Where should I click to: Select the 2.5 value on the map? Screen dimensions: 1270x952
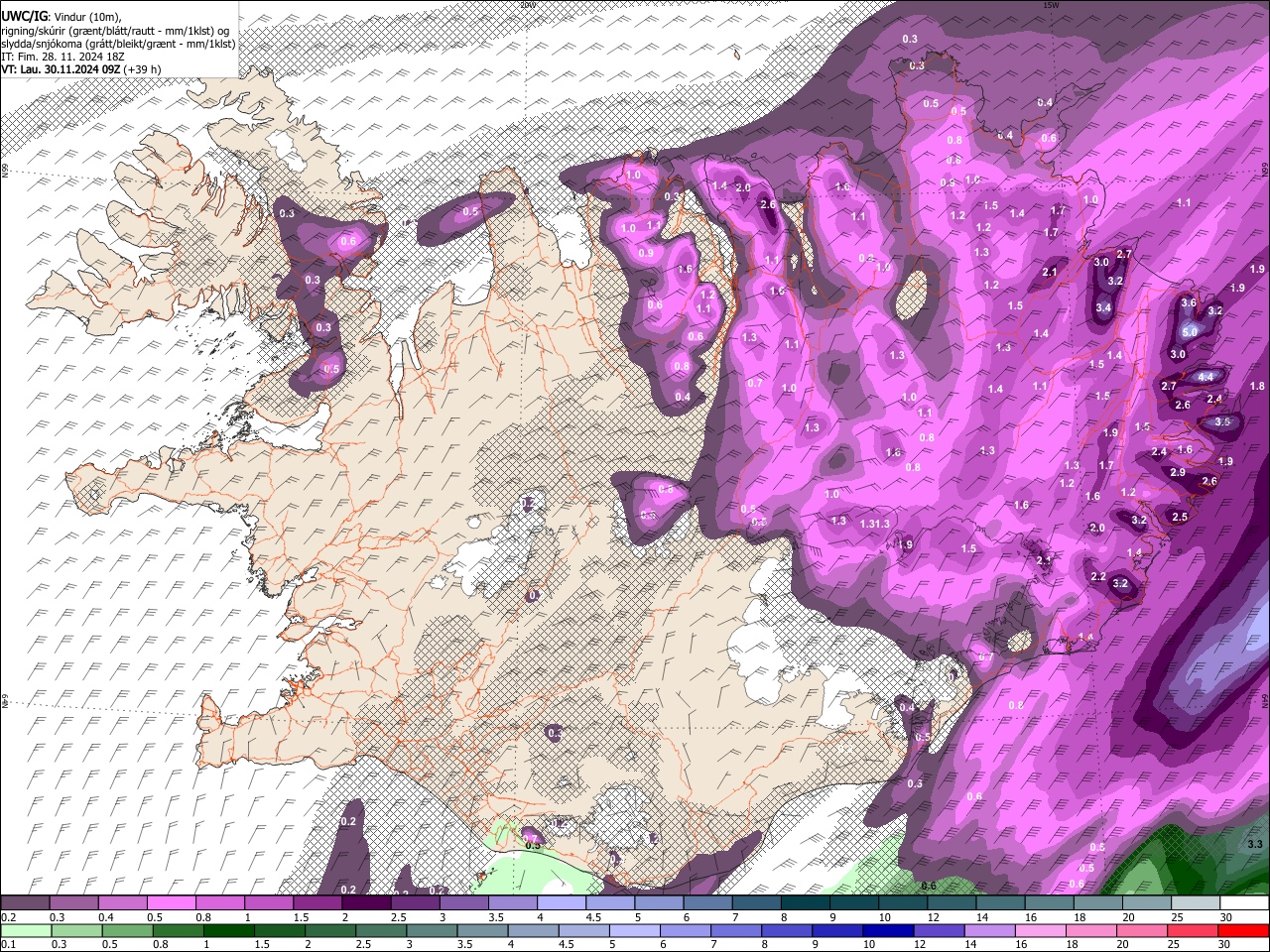(1180, 518)
